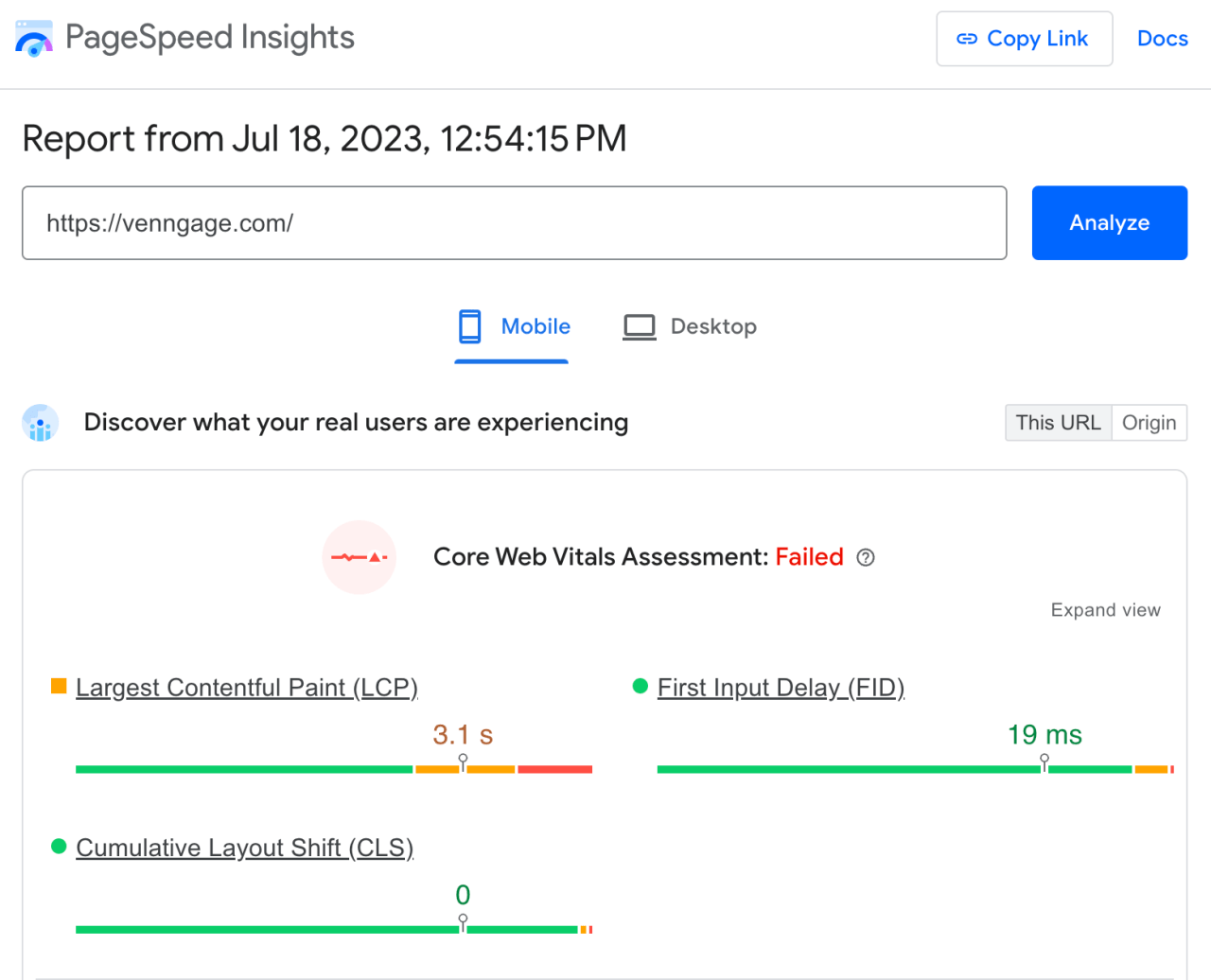Click the heartbeat assessment icon in the circle
Viewport: 1211px width, 980px height.
click(x=359, y=557)
